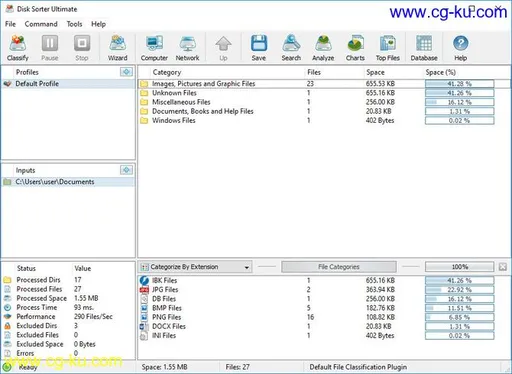Open the Charts tool
The width and height of the screenshot is (512, 374).
pos(355,48)
